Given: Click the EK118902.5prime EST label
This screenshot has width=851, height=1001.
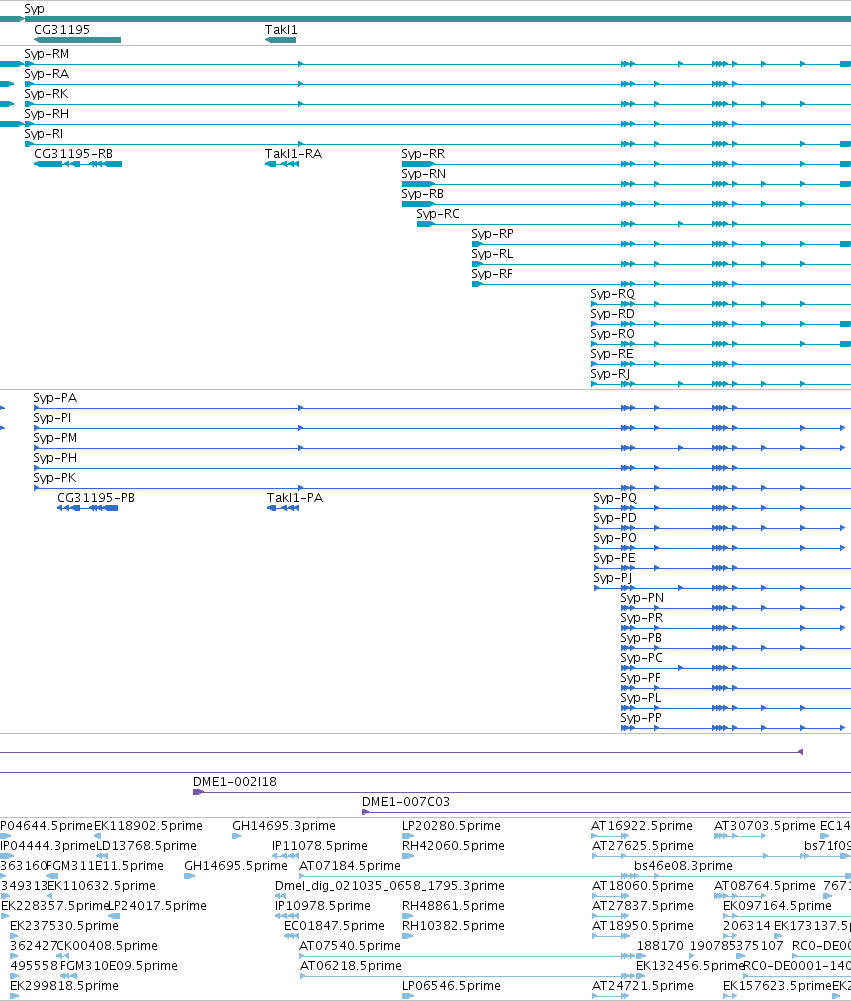Looking at the screenshot, I should [148, 826].
